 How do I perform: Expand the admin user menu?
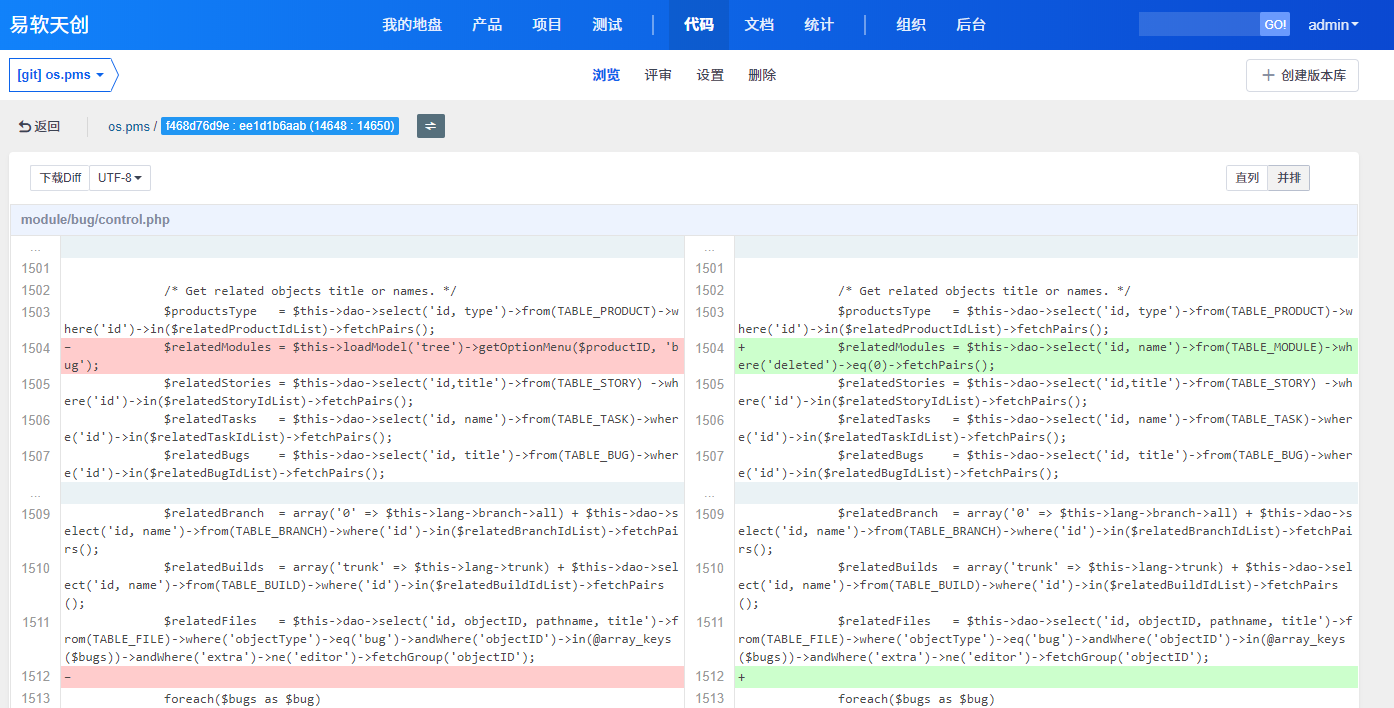1333,25
